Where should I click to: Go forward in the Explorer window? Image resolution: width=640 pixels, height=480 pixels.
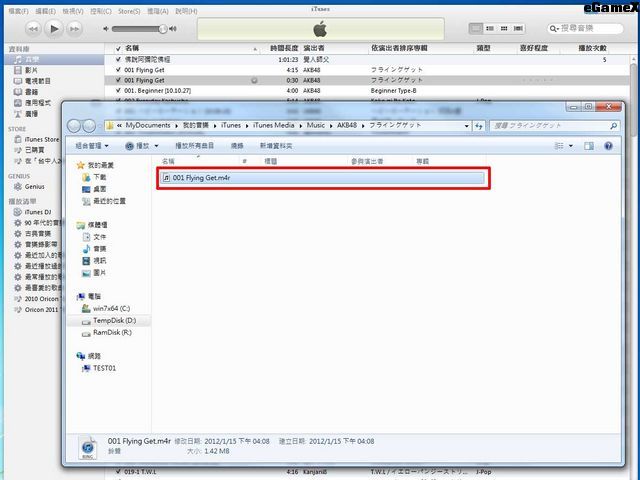pos(89,126)
